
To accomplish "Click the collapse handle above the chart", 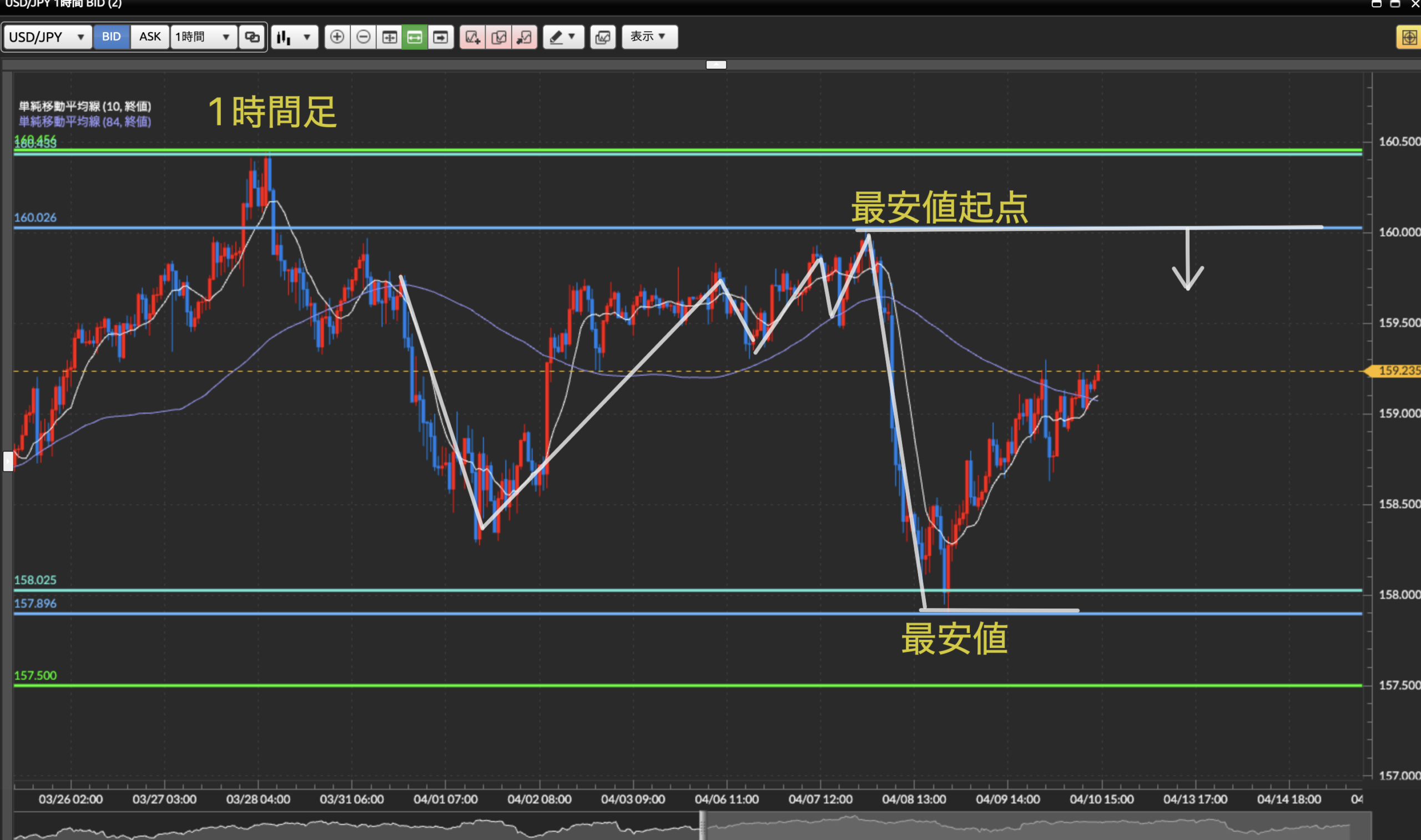I will (x=716, y=64).
